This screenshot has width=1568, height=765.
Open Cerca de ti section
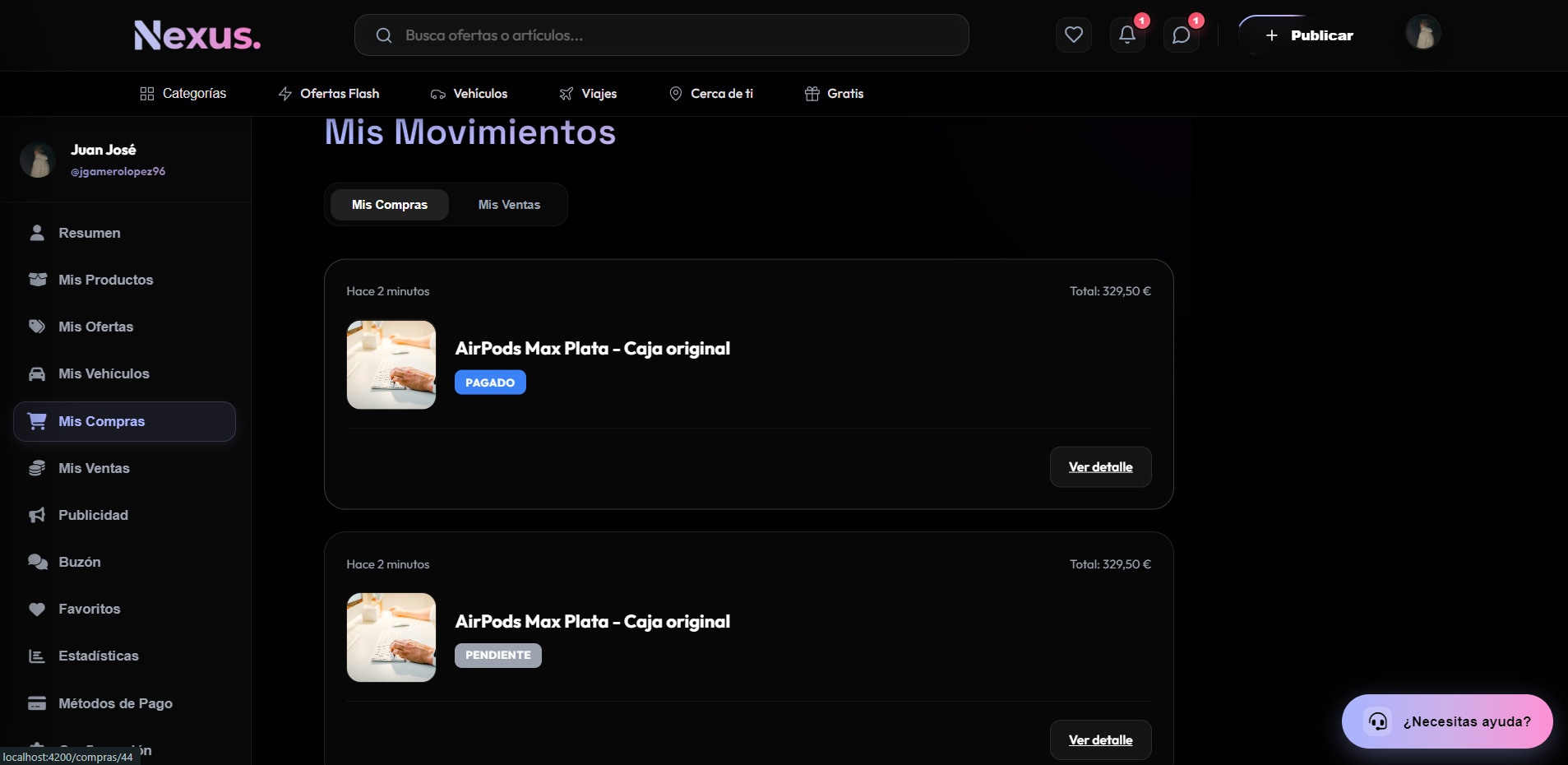[711, 94]
